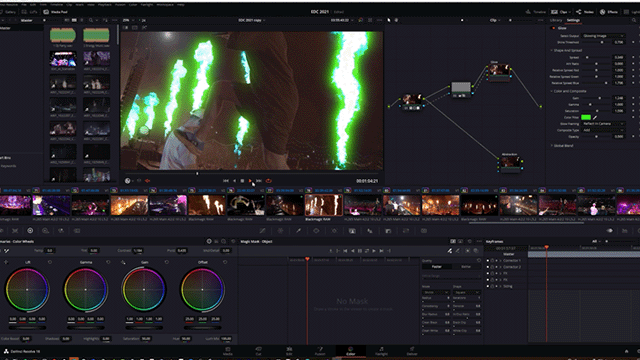Go to the Fairlight page
The height and width of the screenshot is (360, 640).
coord(381,351)
